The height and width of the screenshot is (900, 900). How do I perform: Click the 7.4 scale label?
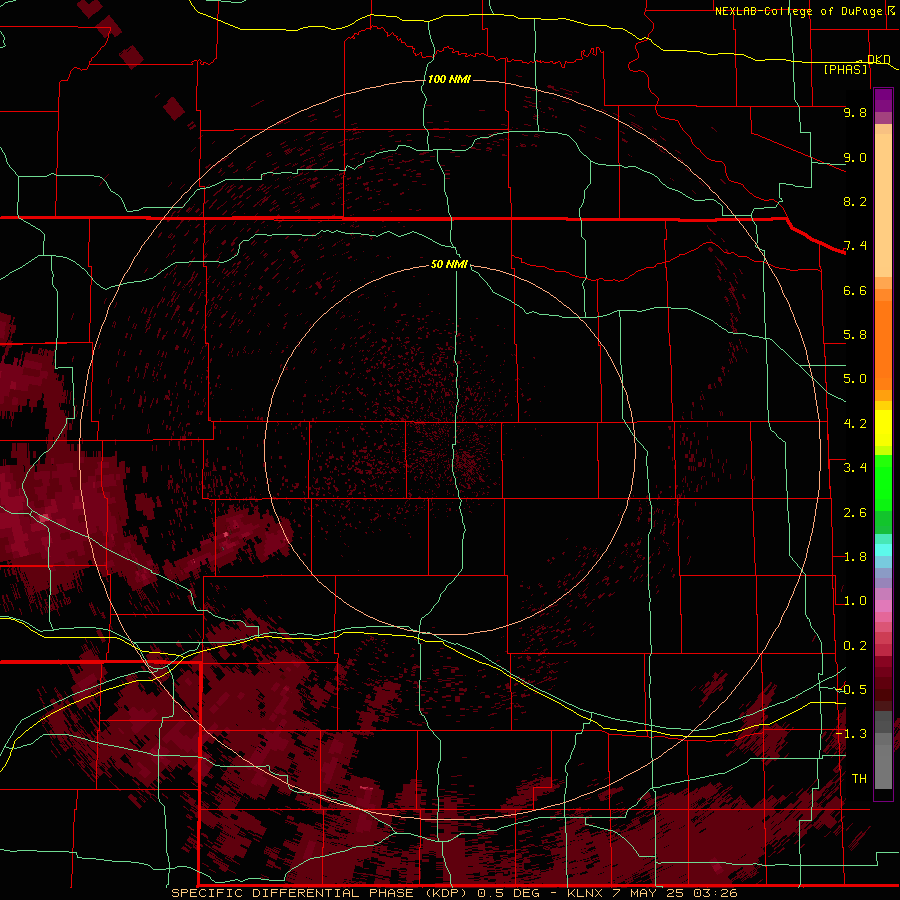pyautogui.click(x=855, y=246)
